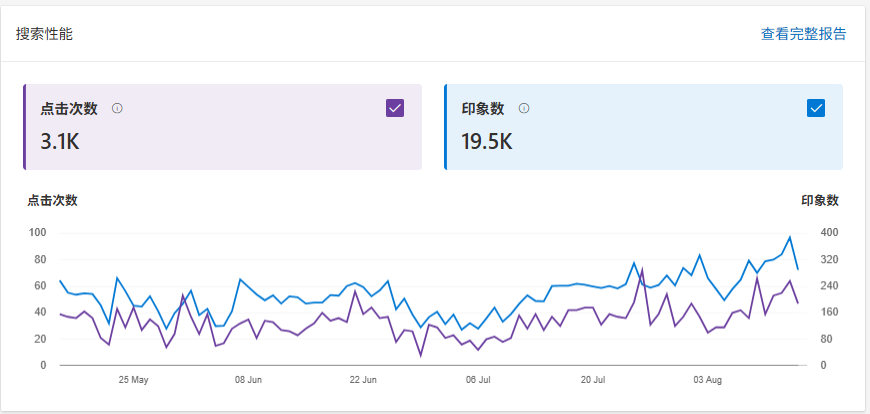Select the 06 Jul x-axis date label

coord(478,380)
